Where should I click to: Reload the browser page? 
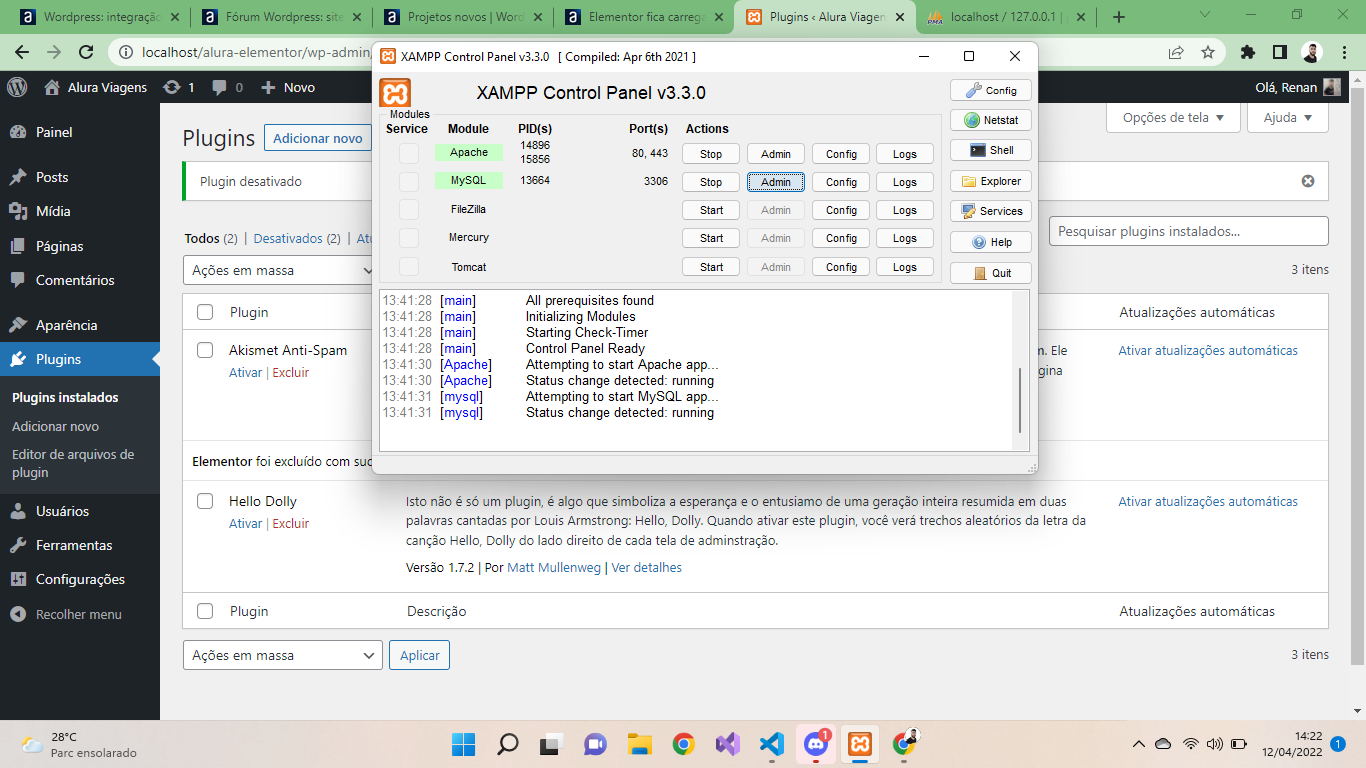coord(86,52)
